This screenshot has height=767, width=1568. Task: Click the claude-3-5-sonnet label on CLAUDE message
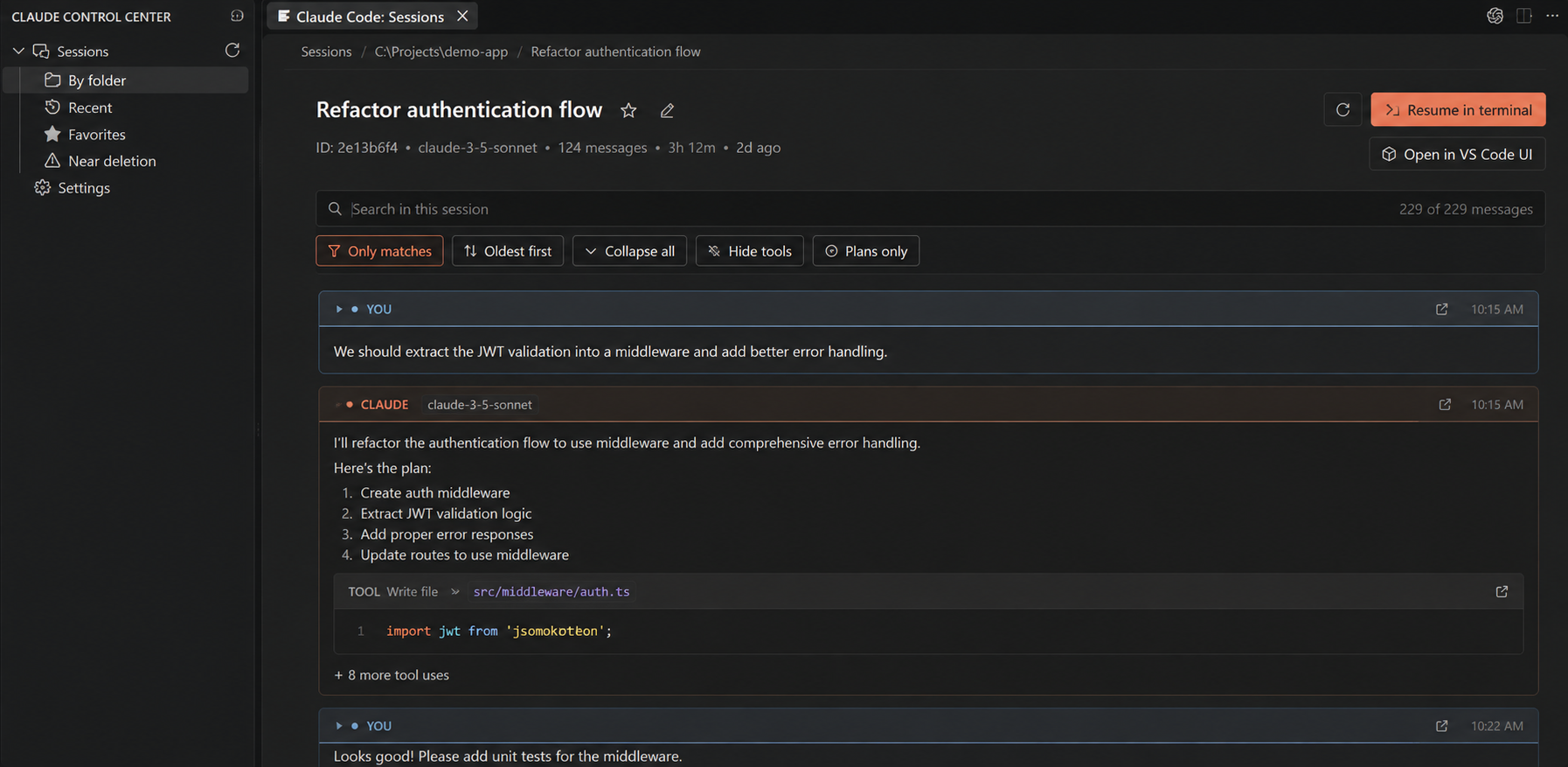[480, 405]
